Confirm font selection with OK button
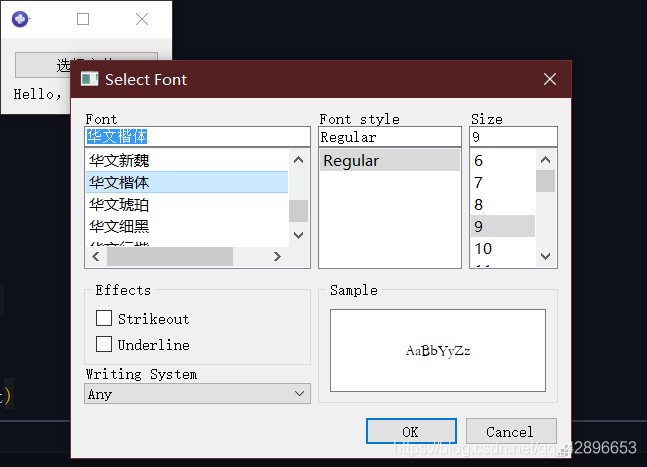Screen dimensions: 647x467 coord(411,431)
